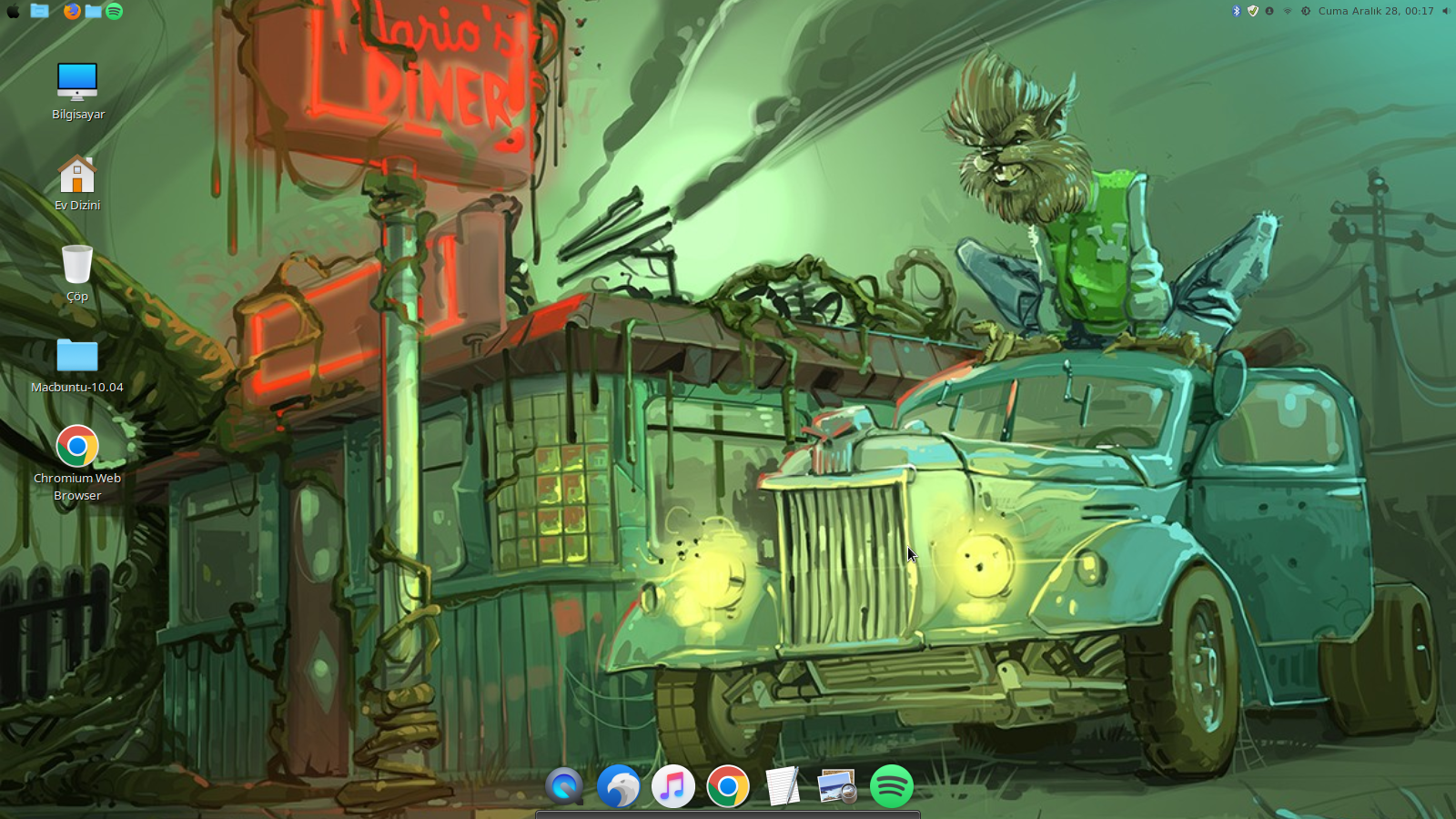Open the music app in the dock
The width and height of the screenshot is (1456, 819).
673,786
